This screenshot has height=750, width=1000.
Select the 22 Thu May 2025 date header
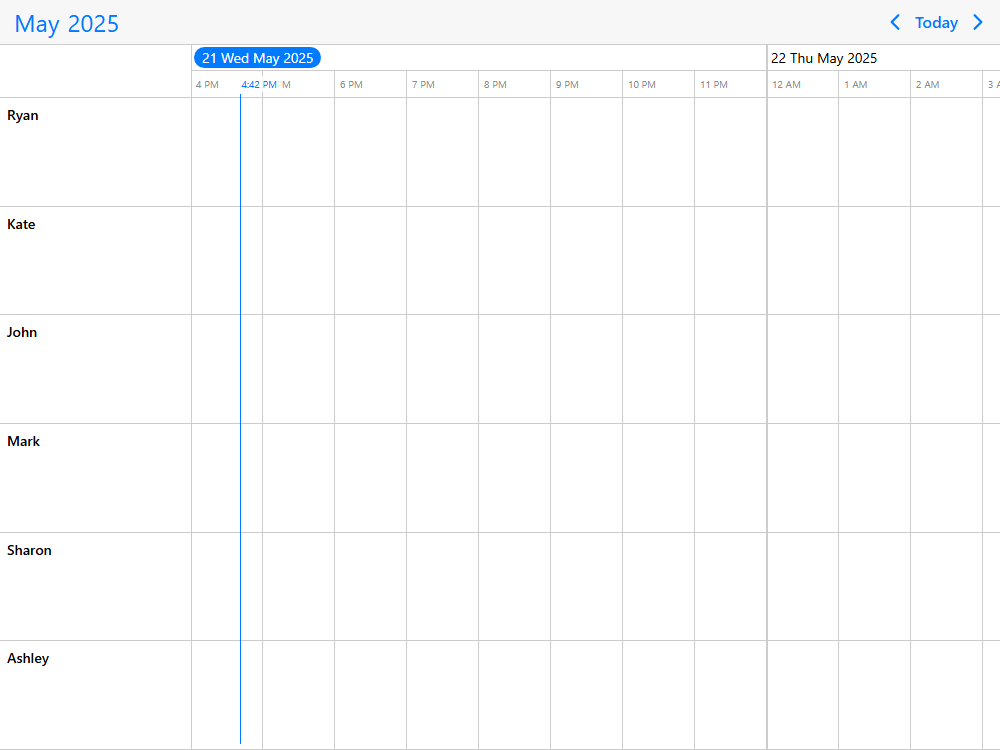coord(824,58)
